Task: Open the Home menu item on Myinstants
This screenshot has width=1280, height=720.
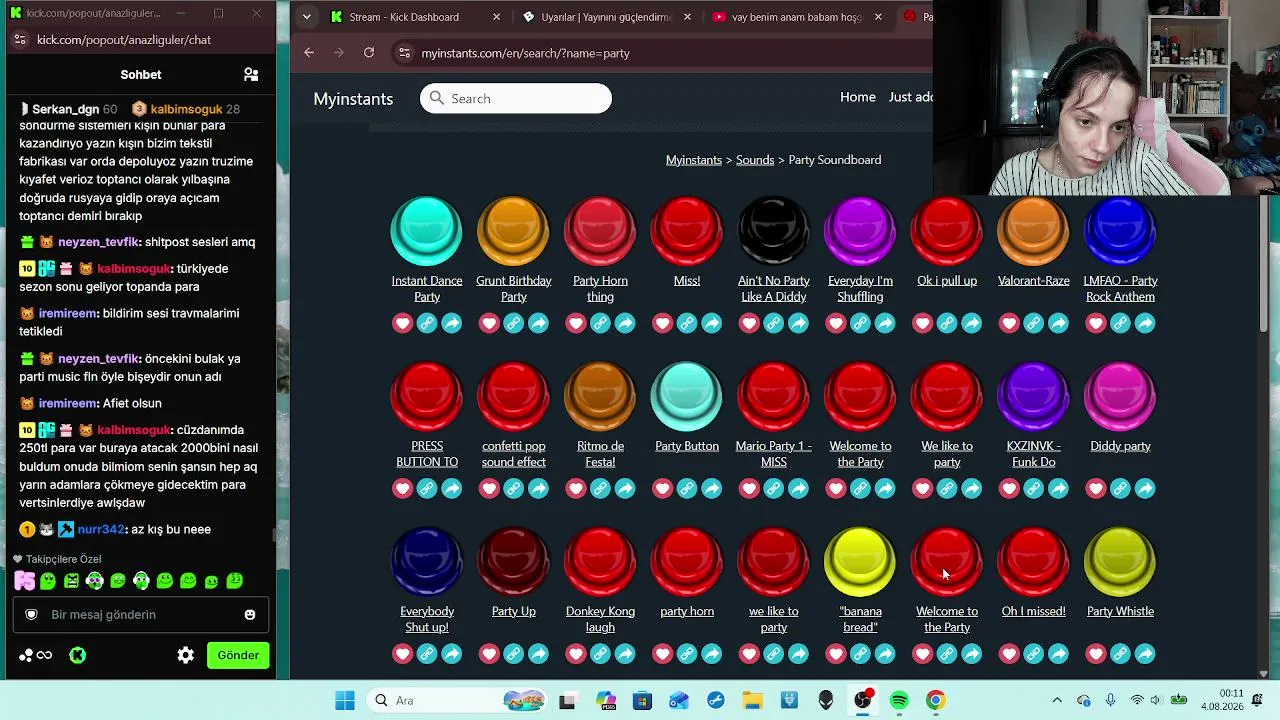Action: point(858,97)
